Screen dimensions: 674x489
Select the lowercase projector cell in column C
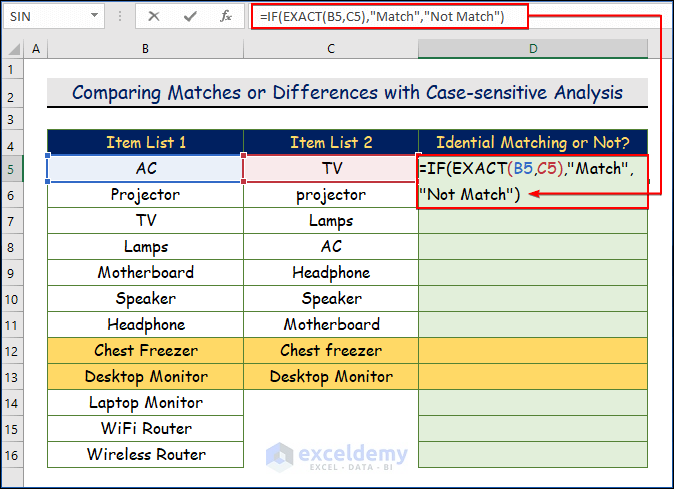pyautogui.click(x=331, y=195)
